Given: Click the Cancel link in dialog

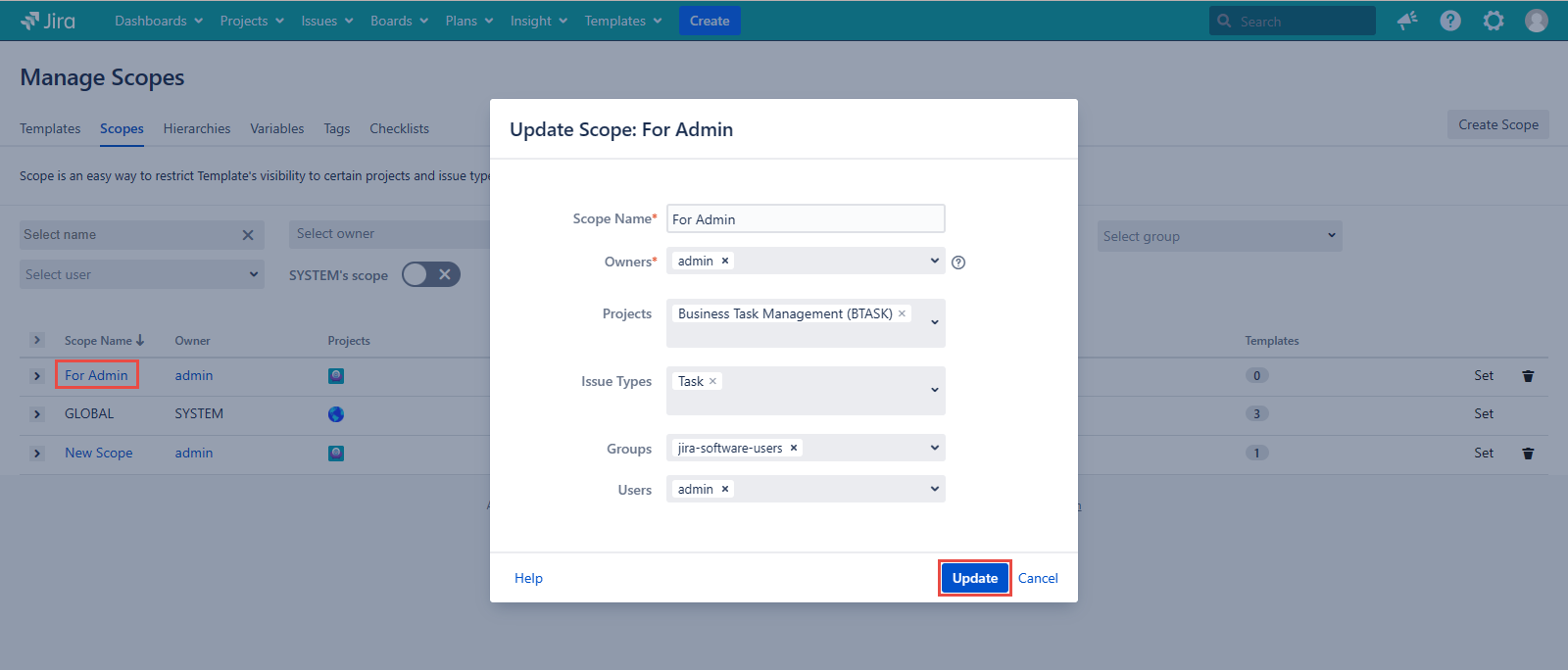Looking at the screenshot, I should [1038, 578].
